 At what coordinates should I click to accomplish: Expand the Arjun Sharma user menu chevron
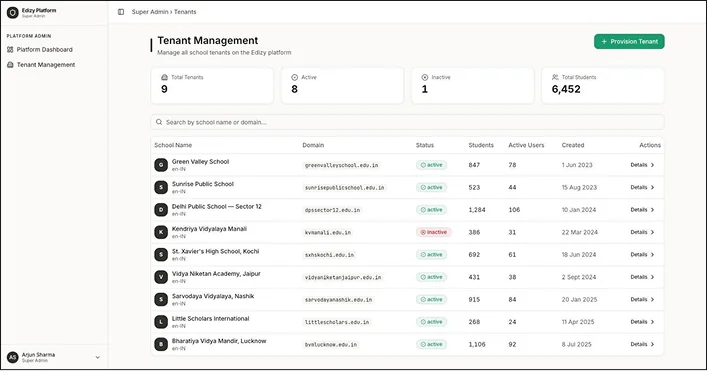click(x=98, y=357)
